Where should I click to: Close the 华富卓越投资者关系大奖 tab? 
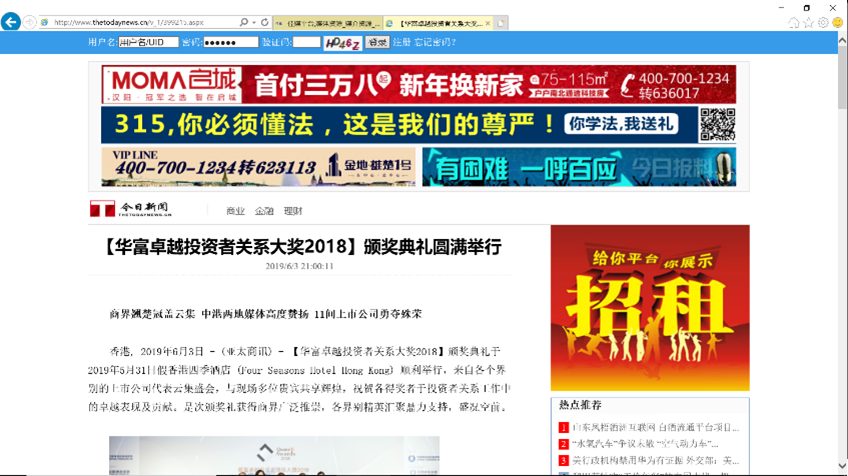pos(488,23)
